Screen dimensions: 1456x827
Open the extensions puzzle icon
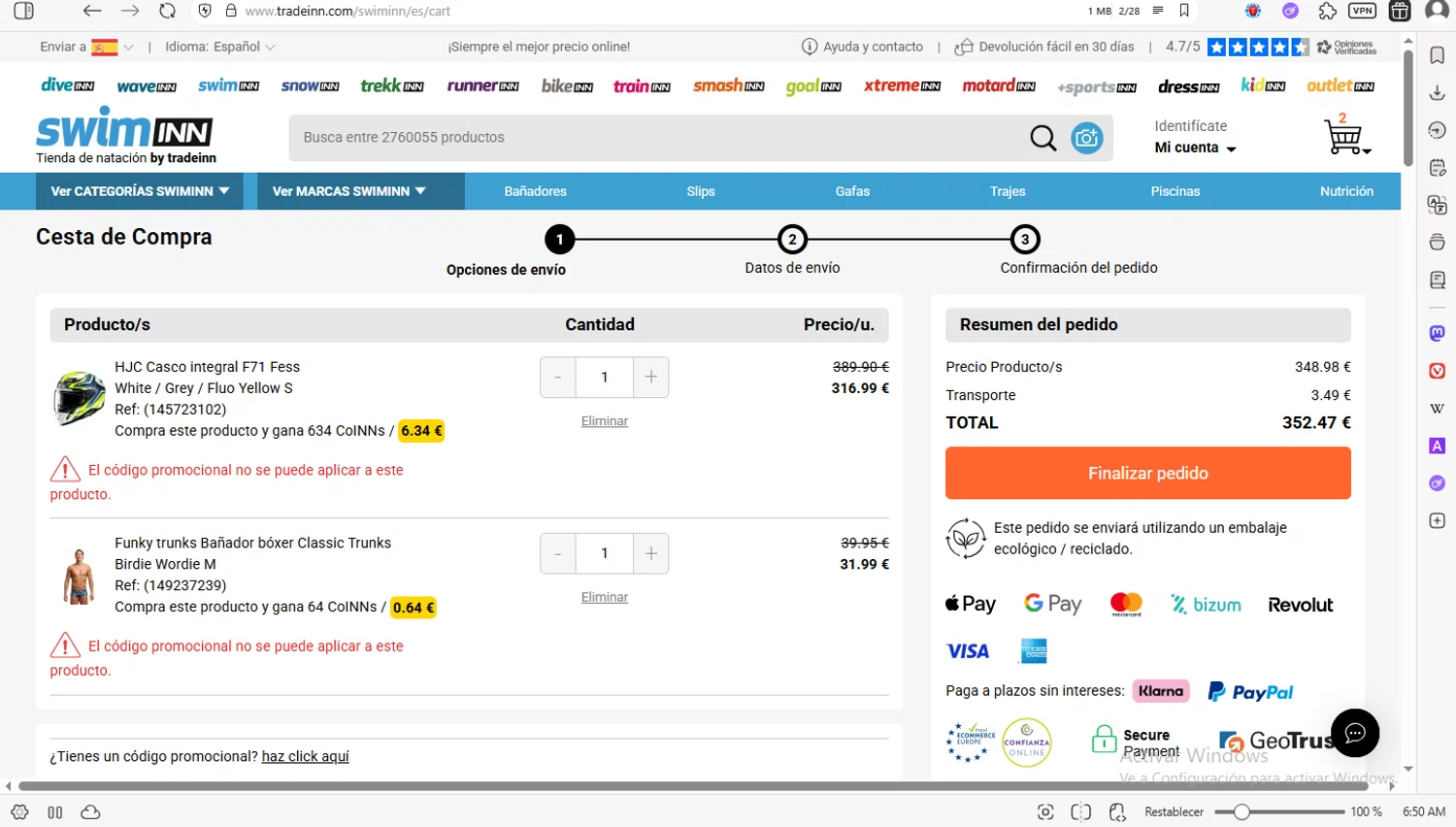tap(1327, 11)
